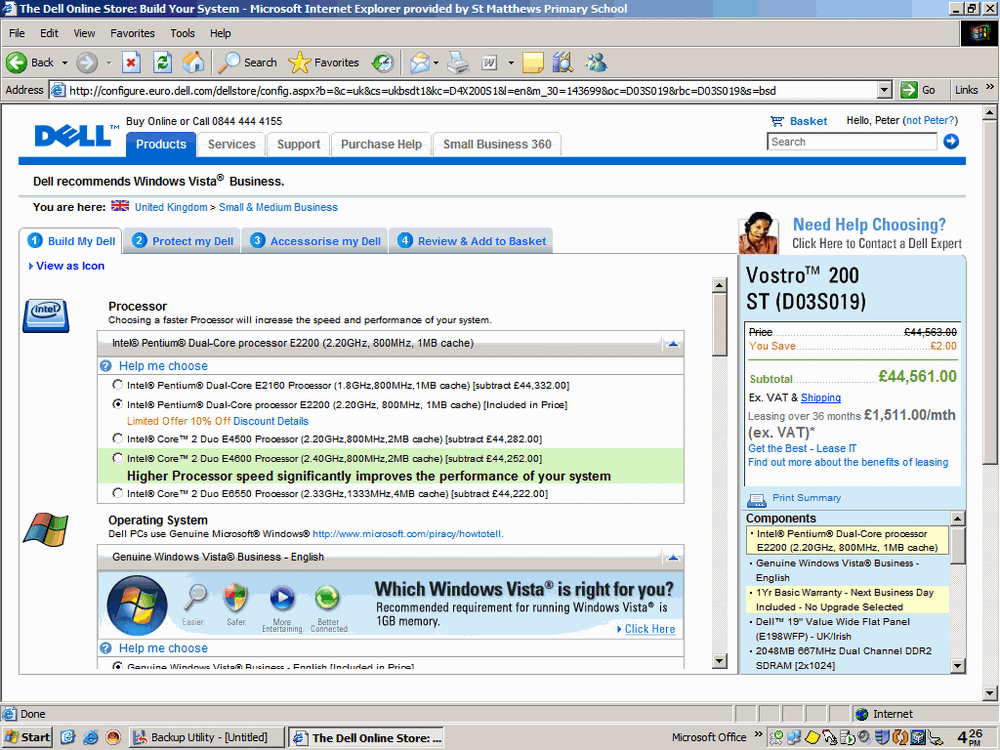This screenshot has width=1000, height=750.
Task: Switch to the Services tab
Action: point(232,144)
